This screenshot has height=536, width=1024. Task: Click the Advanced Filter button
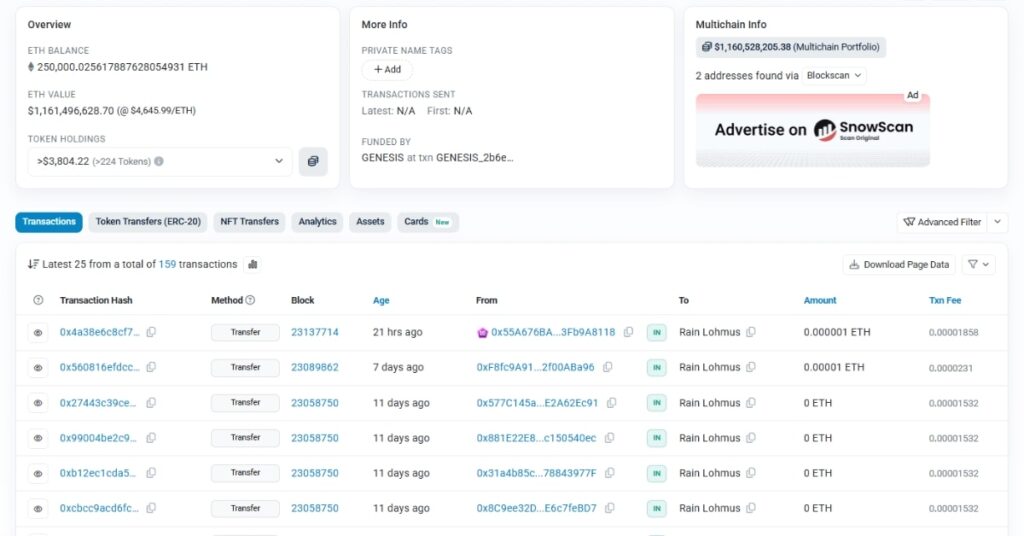coord(942,222)
